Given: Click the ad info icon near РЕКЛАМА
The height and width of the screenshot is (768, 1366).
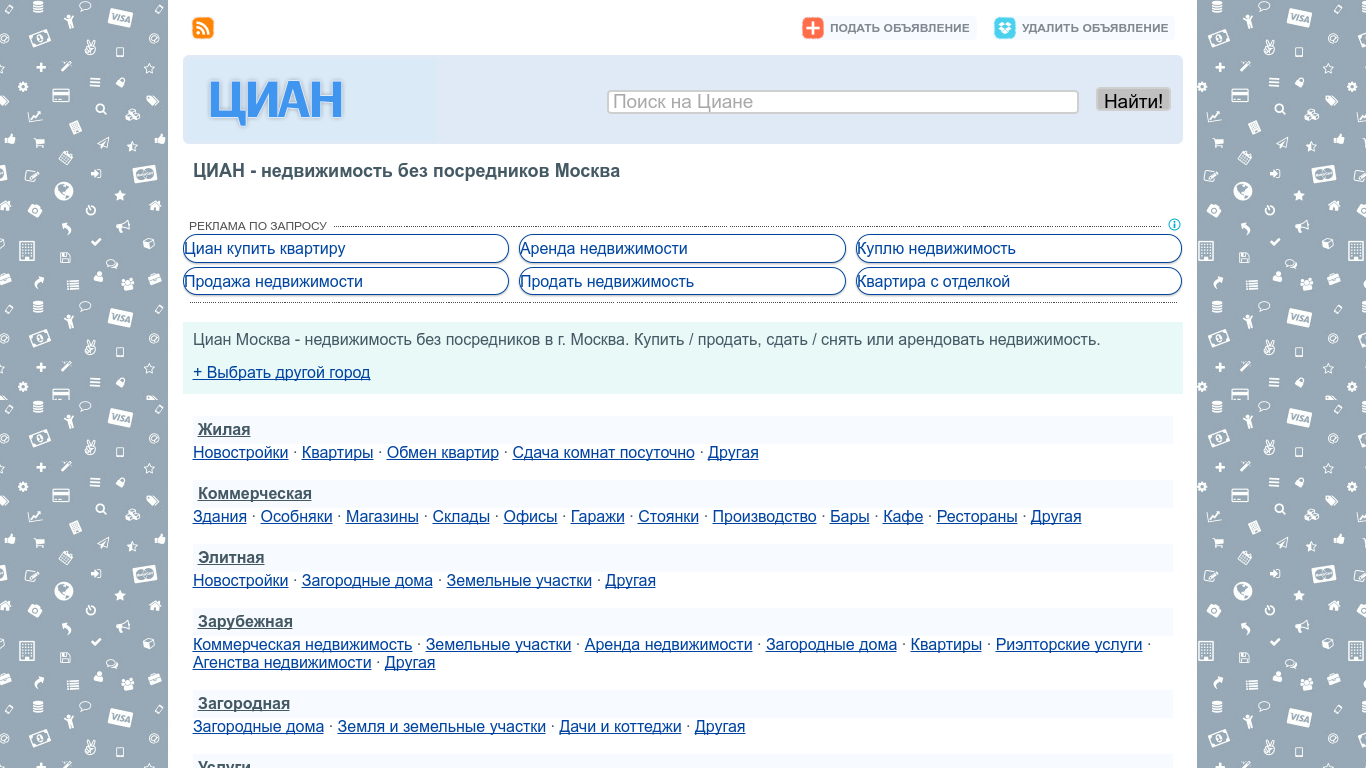Looking at the screenshot, I should click(x=1174, y=225).
